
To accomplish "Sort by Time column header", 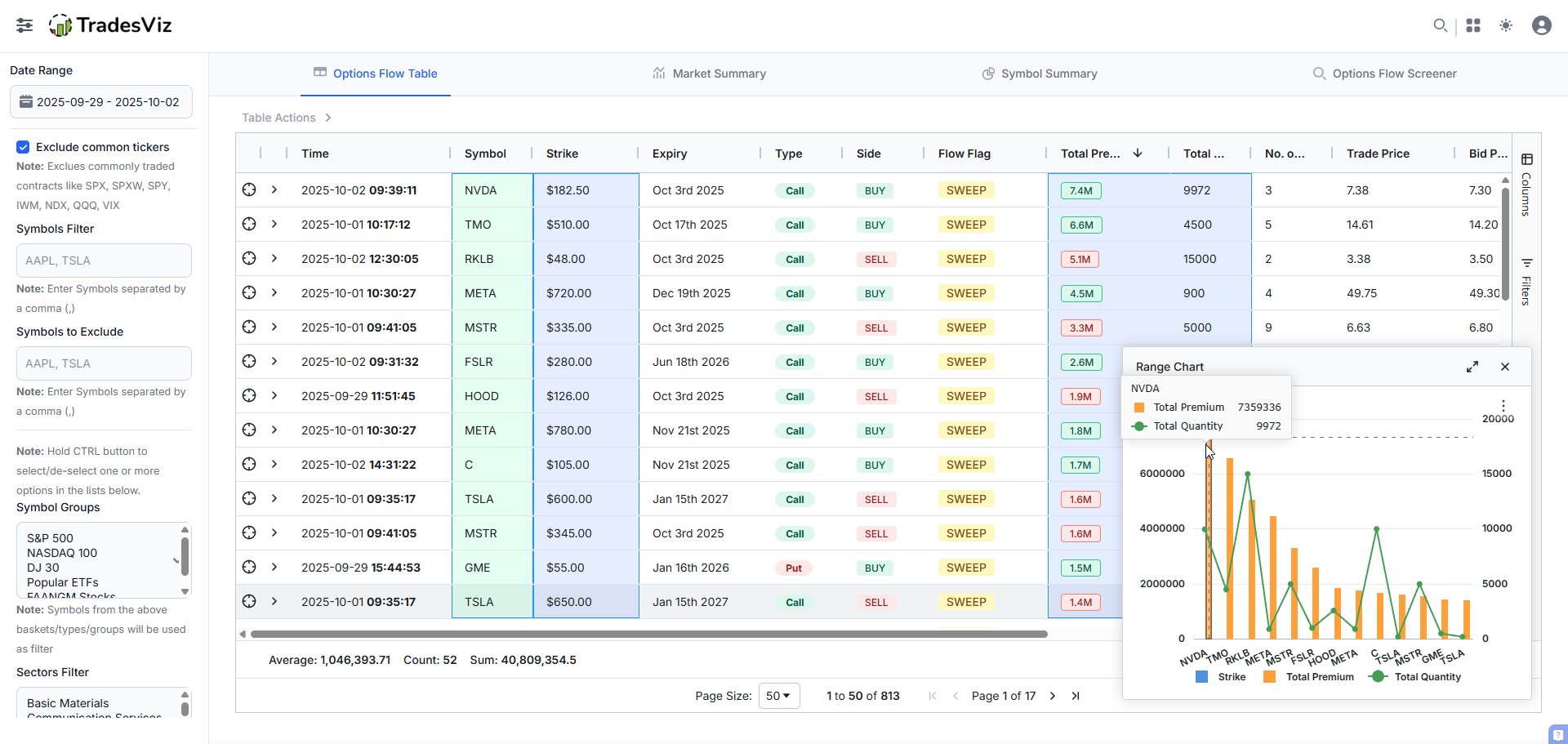I will pos(315,154).
